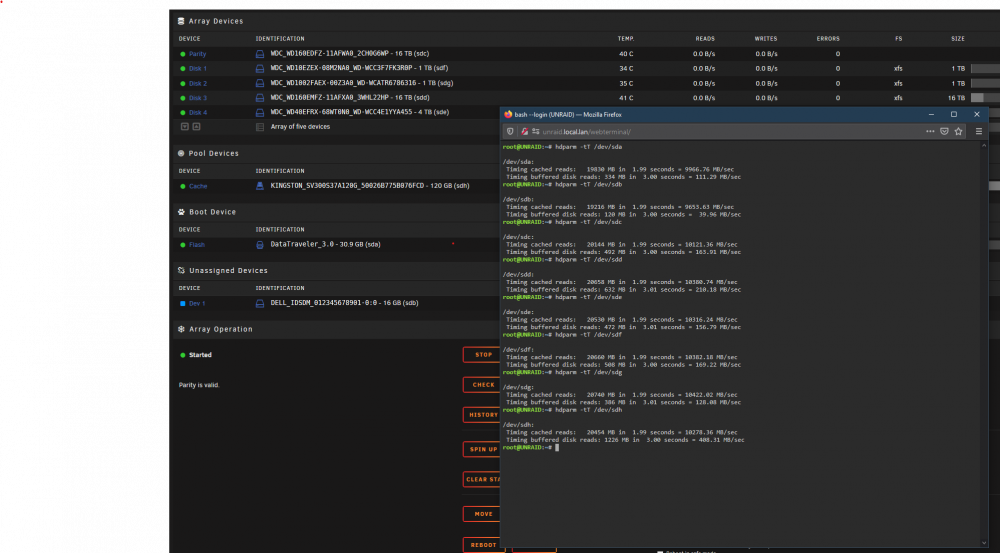1000x553 pixels.
Task: Click the Parity disk drive icon
Action: [x=260, y=54]
